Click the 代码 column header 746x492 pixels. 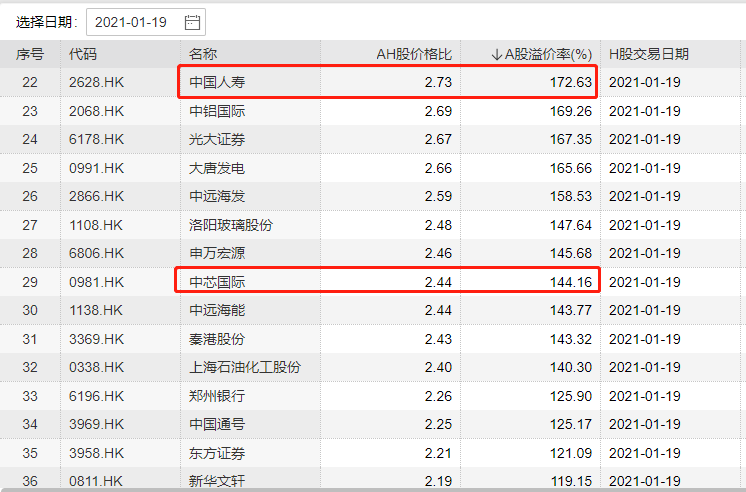pos(83,54)
